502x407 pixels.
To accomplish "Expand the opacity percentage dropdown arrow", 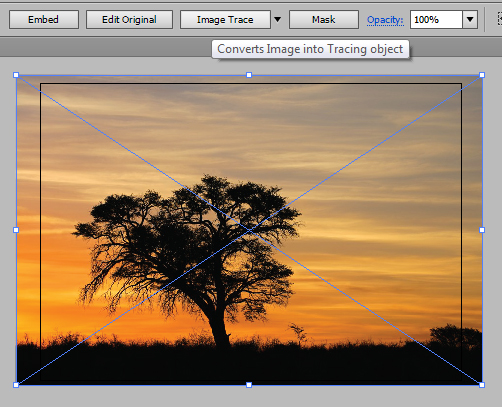I will click(470, 20).
